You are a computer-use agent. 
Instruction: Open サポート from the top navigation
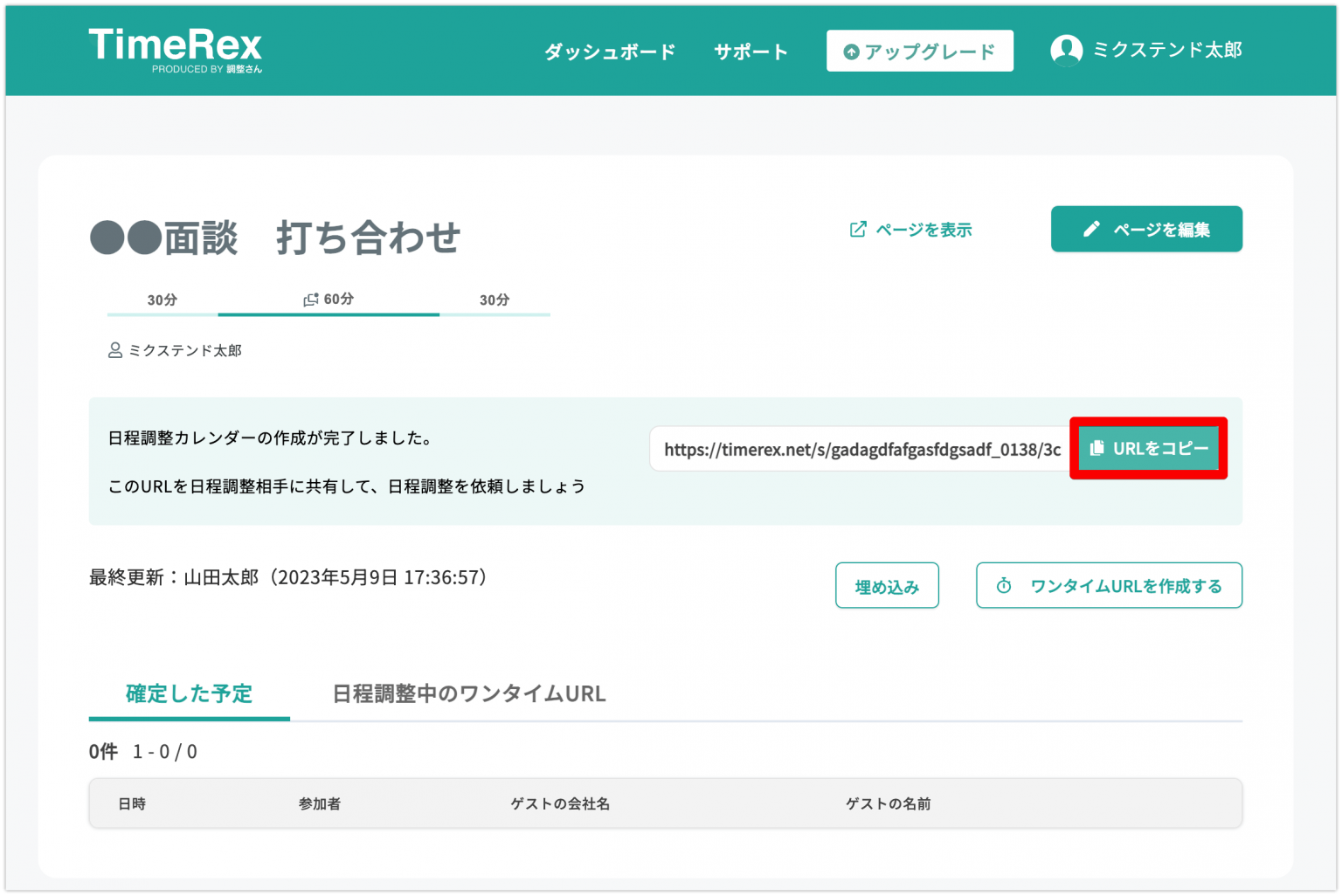point(750,51)
